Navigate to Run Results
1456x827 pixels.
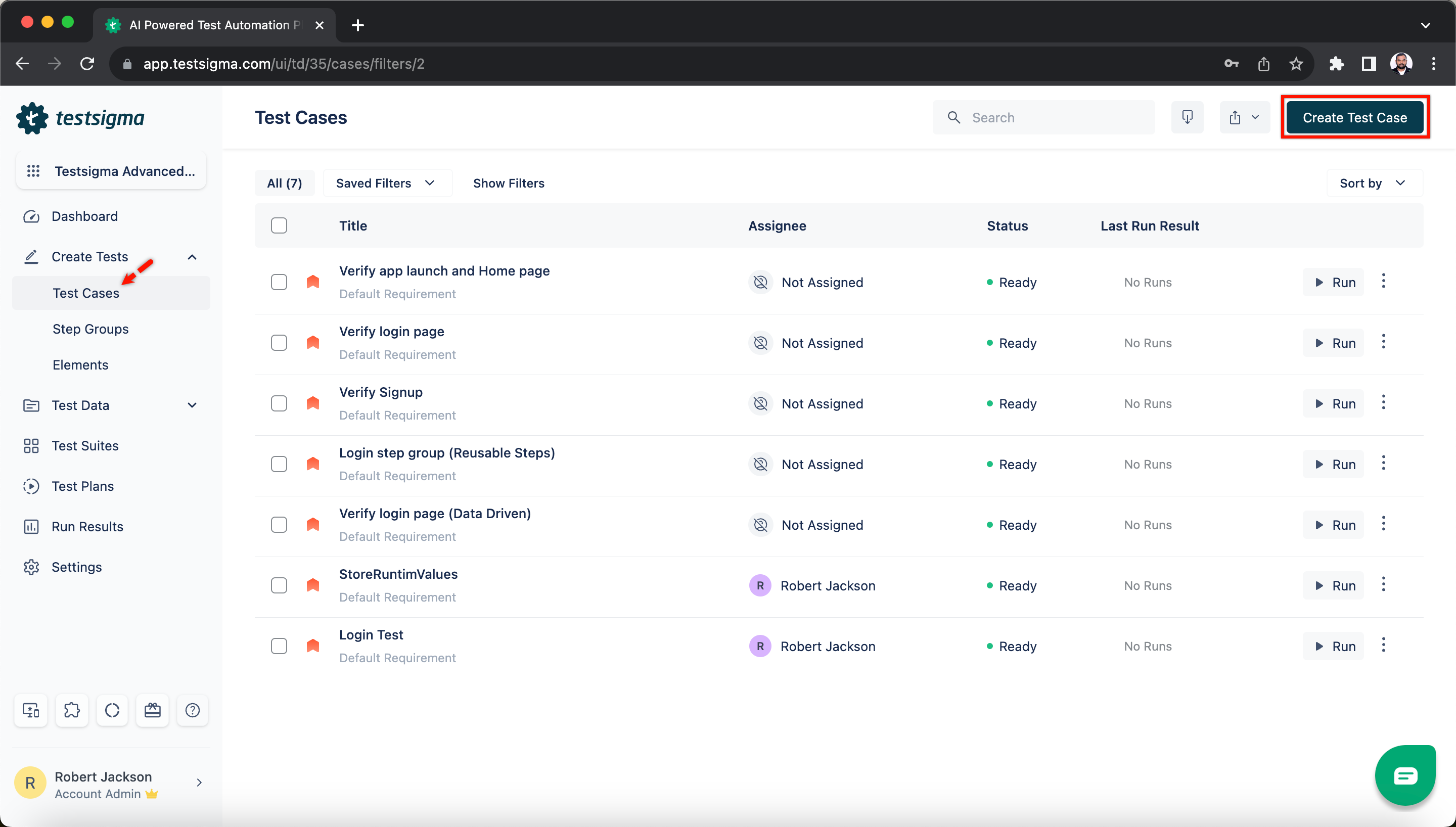tap(87, 526)
